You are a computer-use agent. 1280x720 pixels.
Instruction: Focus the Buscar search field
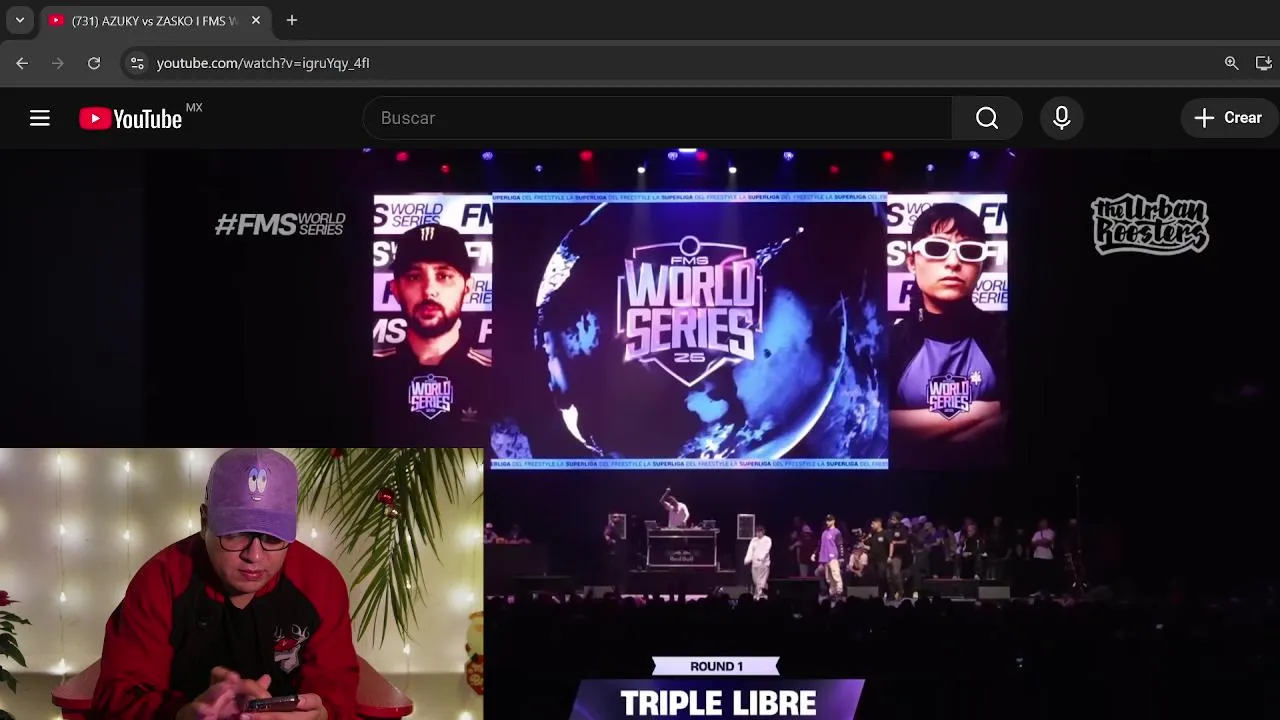[657, 118]
